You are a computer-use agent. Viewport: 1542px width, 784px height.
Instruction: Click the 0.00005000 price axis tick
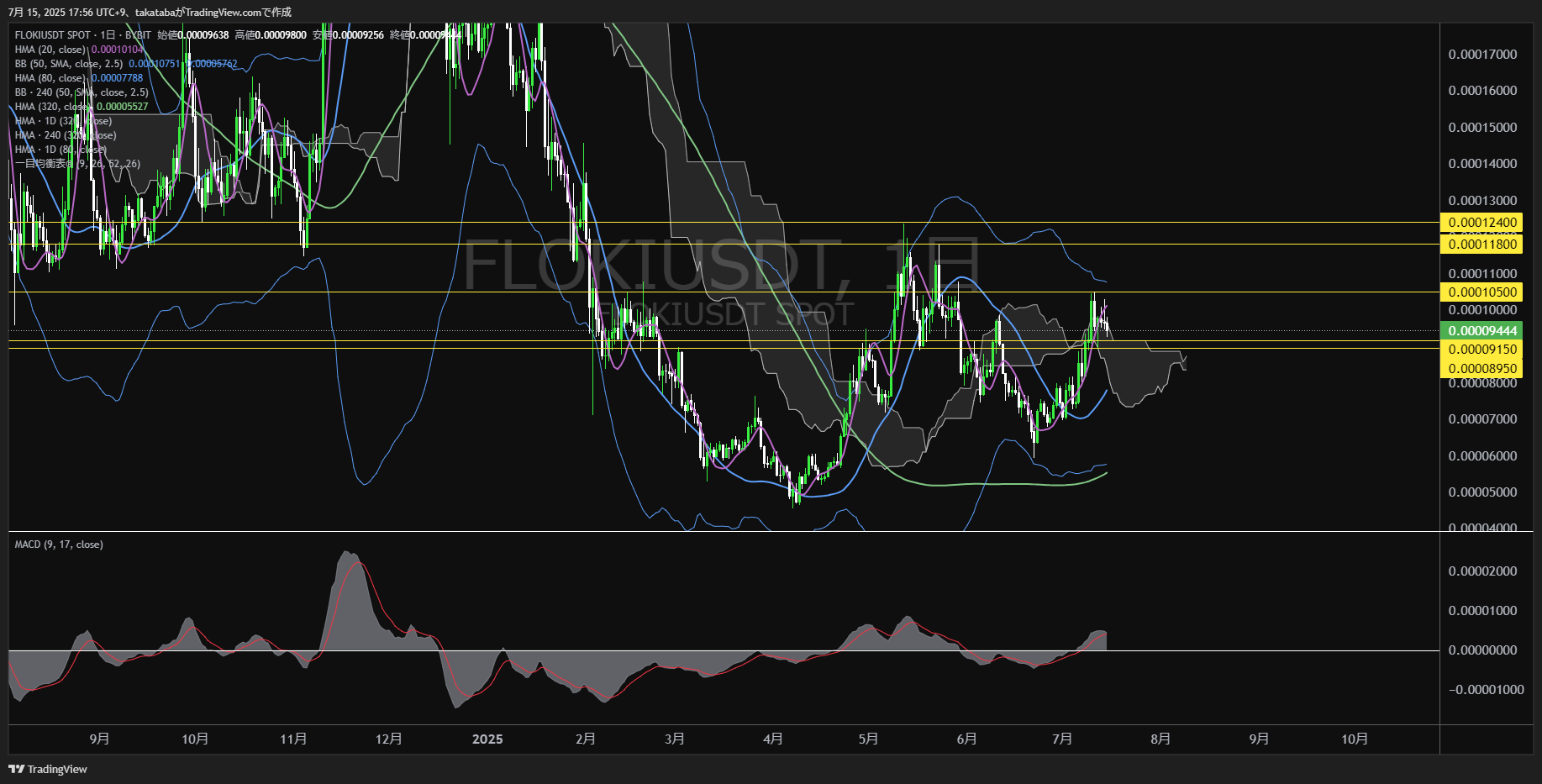(1483, 492)
